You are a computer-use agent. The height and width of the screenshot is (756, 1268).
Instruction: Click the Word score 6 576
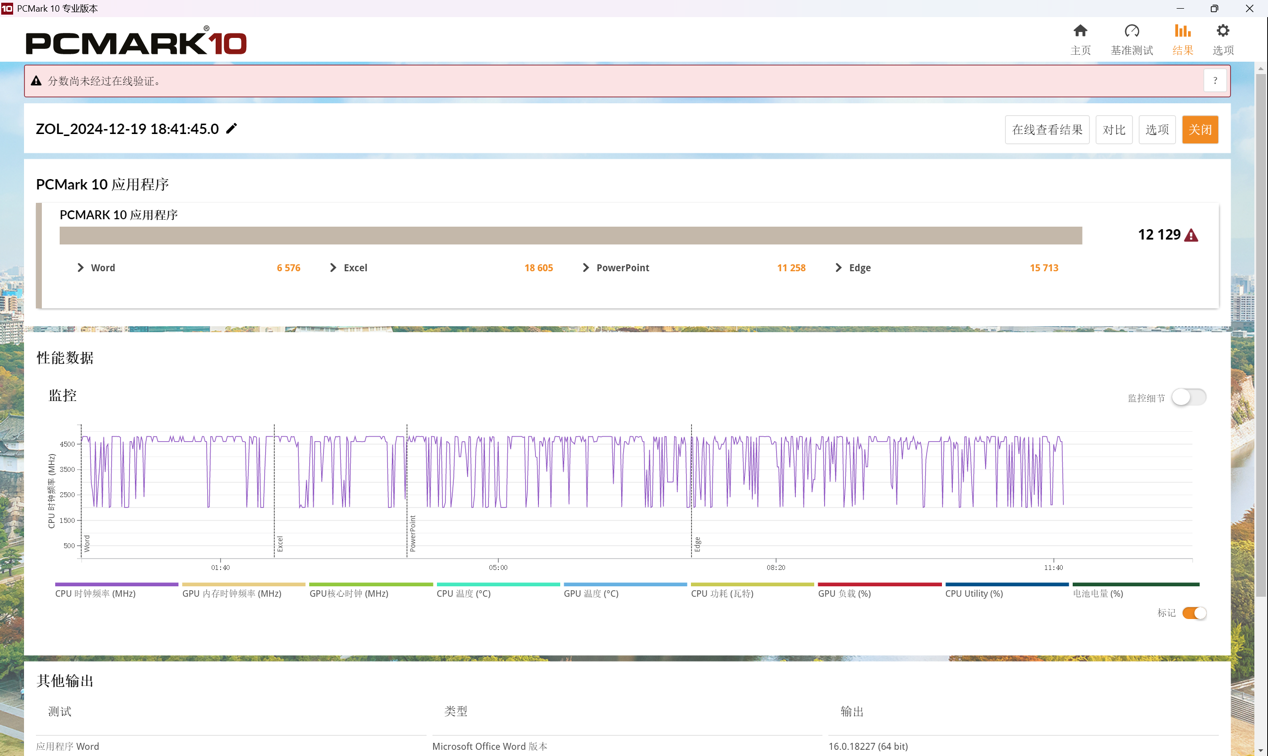click(288, 268)
